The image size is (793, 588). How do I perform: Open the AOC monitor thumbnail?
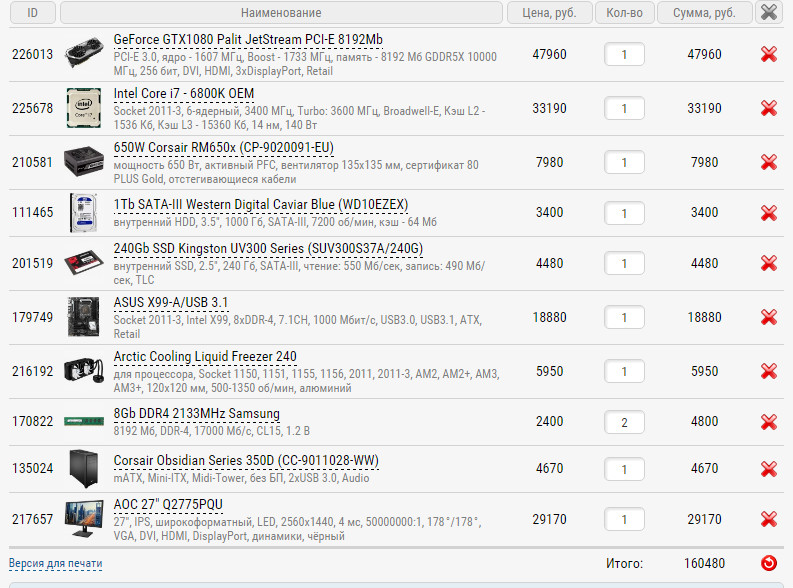pos(84,519)
